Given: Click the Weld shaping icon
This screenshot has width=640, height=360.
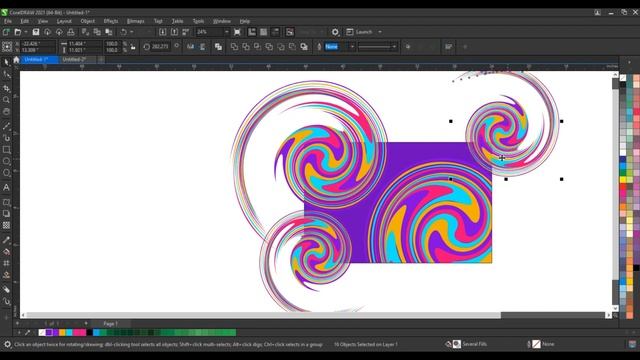Looking at the screenshot, I should pyautogui.click(x=234, y=47).
